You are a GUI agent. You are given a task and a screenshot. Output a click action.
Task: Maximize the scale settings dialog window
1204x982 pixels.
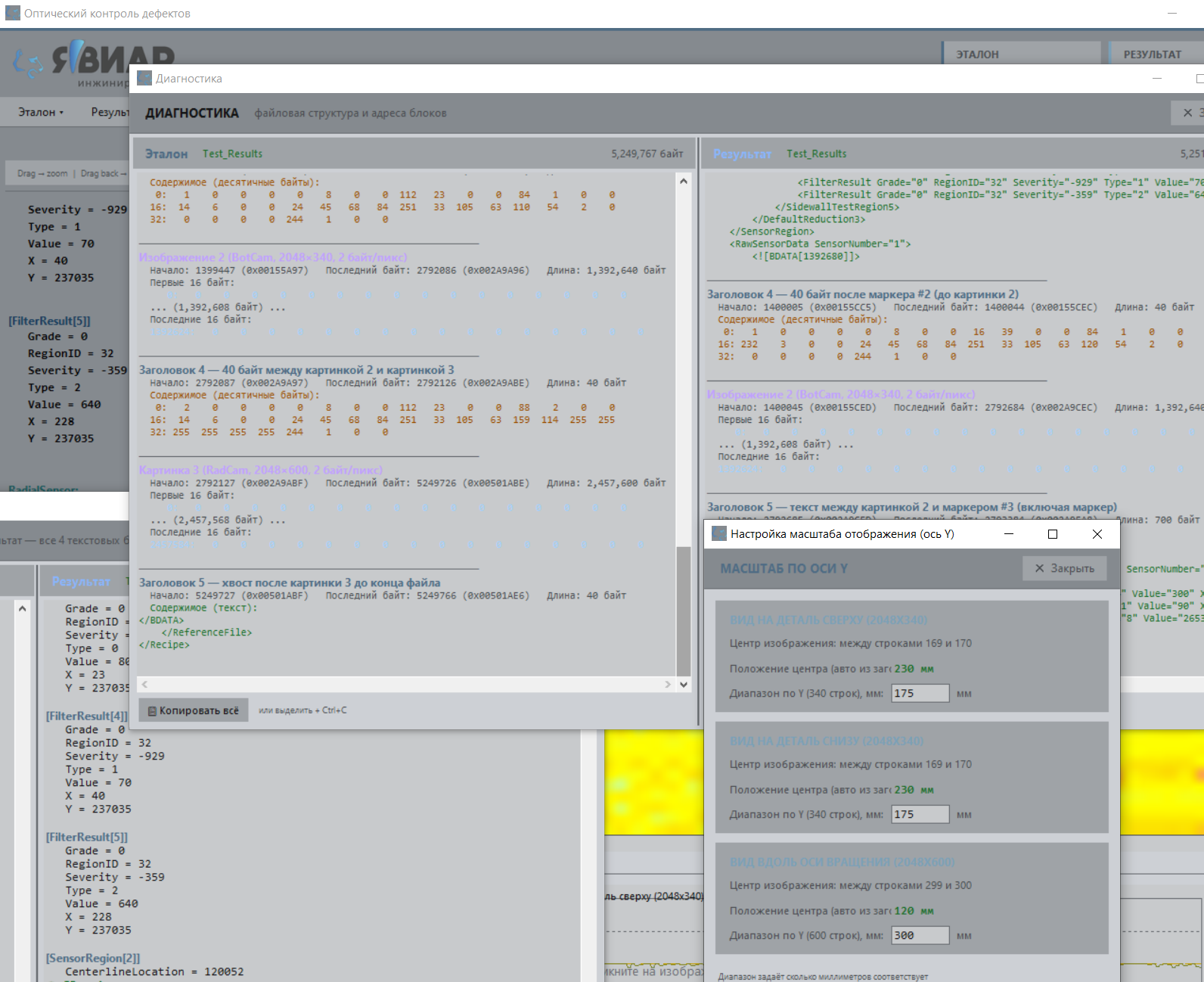(x=1052, y=534)
